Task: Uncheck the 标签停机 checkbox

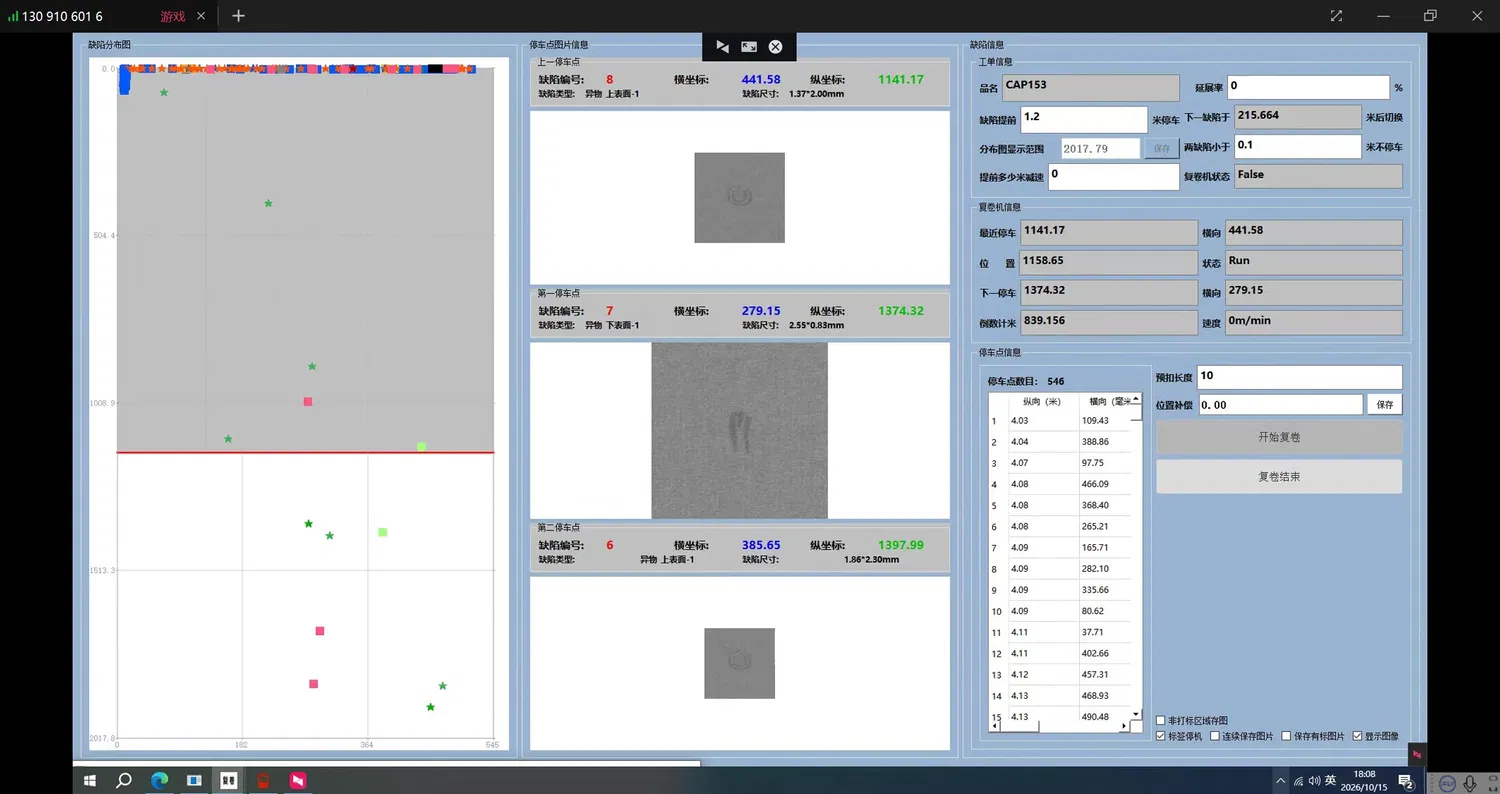Action: [1161, 736]
